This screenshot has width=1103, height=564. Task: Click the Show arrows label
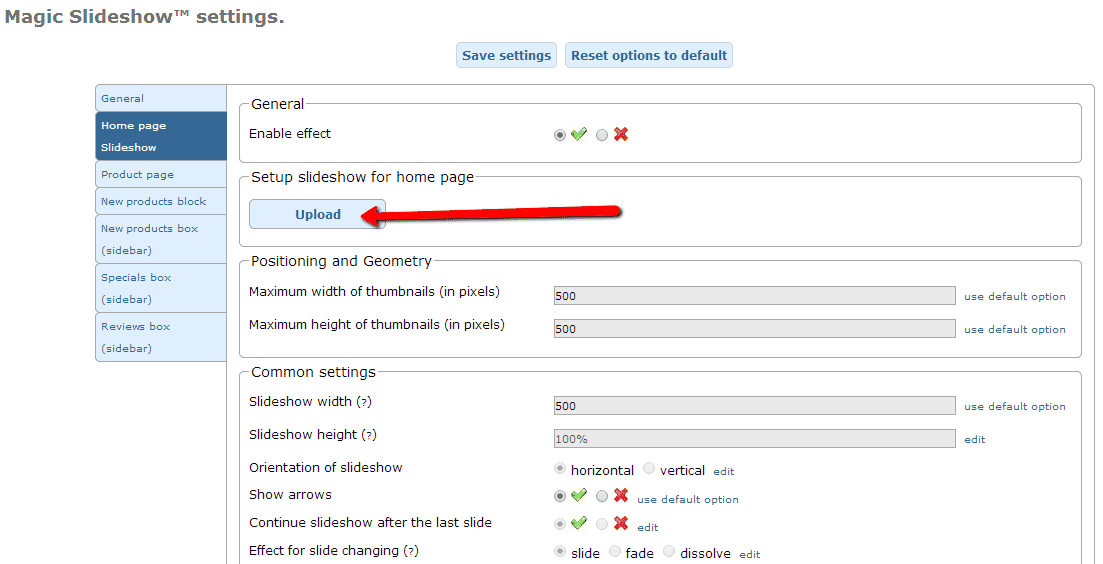[x=290, y=495]
